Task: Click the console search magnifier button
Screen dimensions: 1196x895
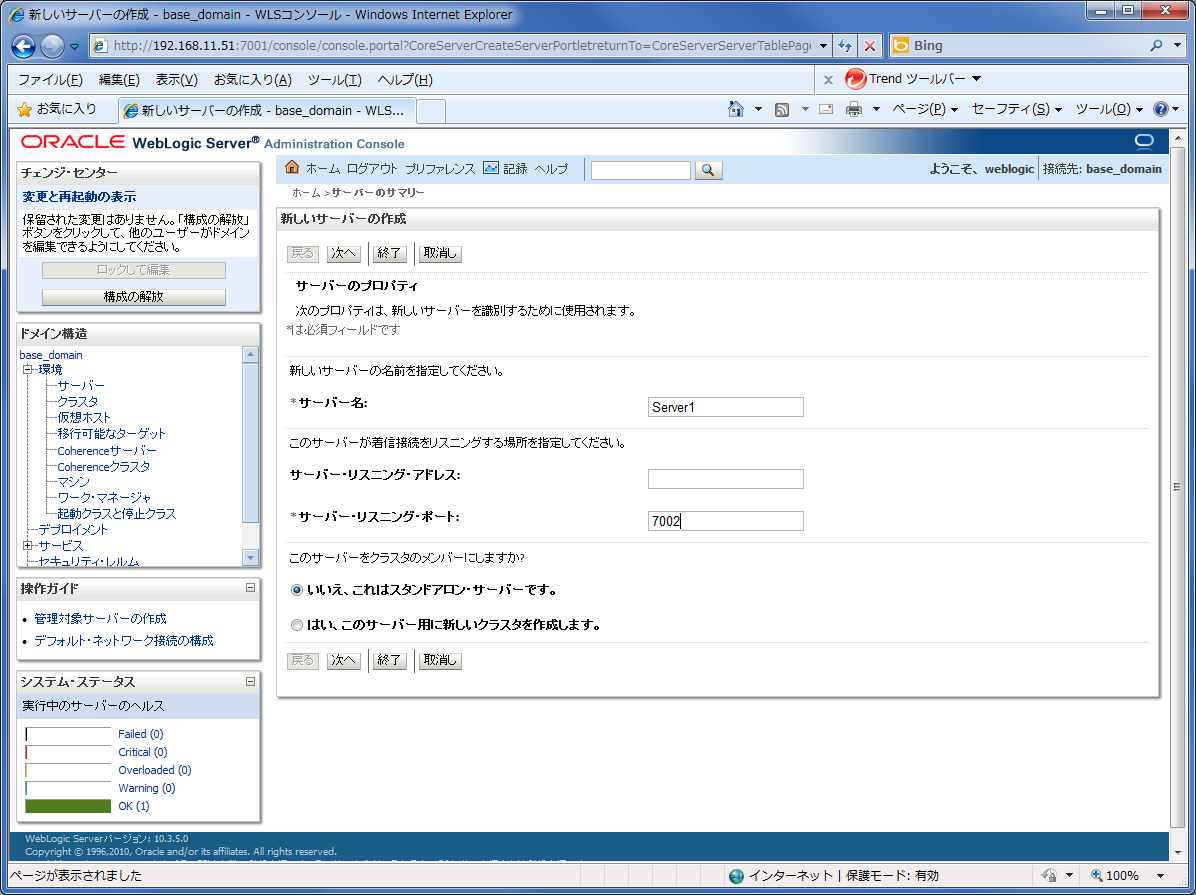Action: click(x=708, y=170)
